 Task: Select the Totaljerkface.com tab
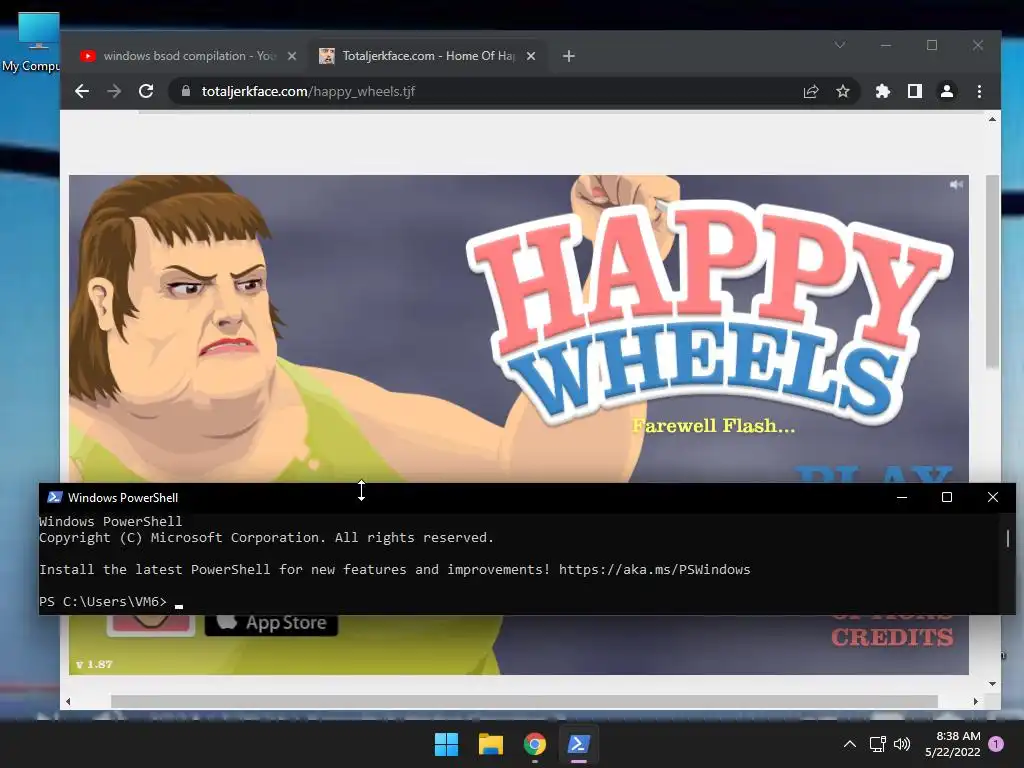[x=428, y=56]
